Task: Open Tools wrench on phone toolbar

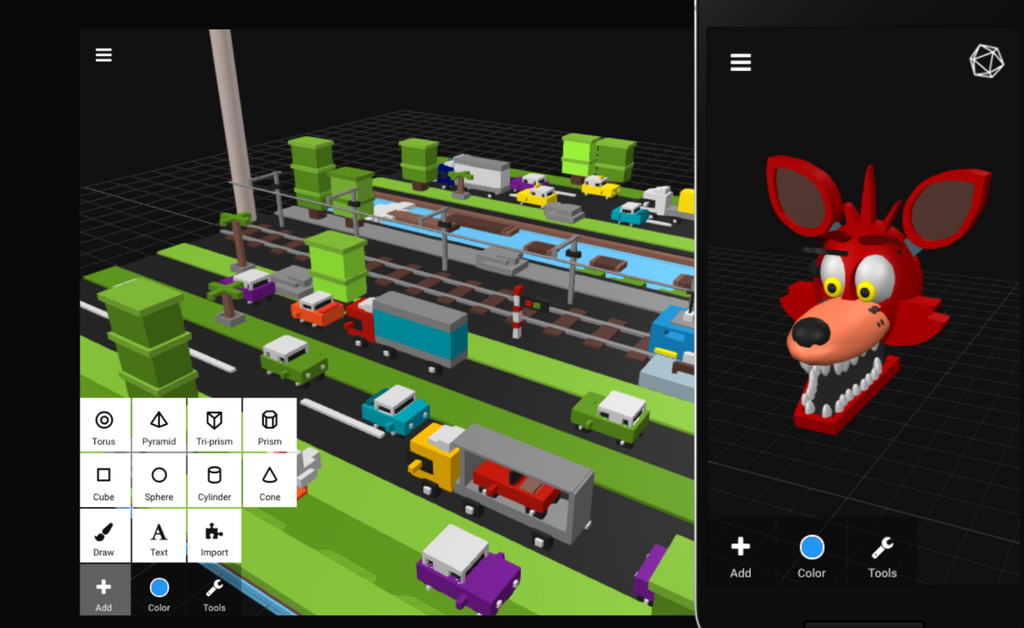Action: point(882,554)
